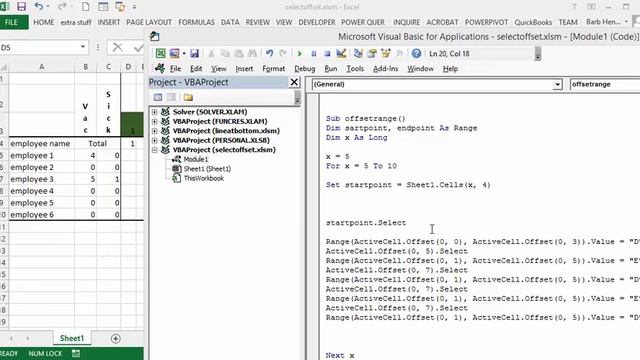Click the Toolbox icon in VBA toolbar
The image size is (640, 360).
click(400, 53)
